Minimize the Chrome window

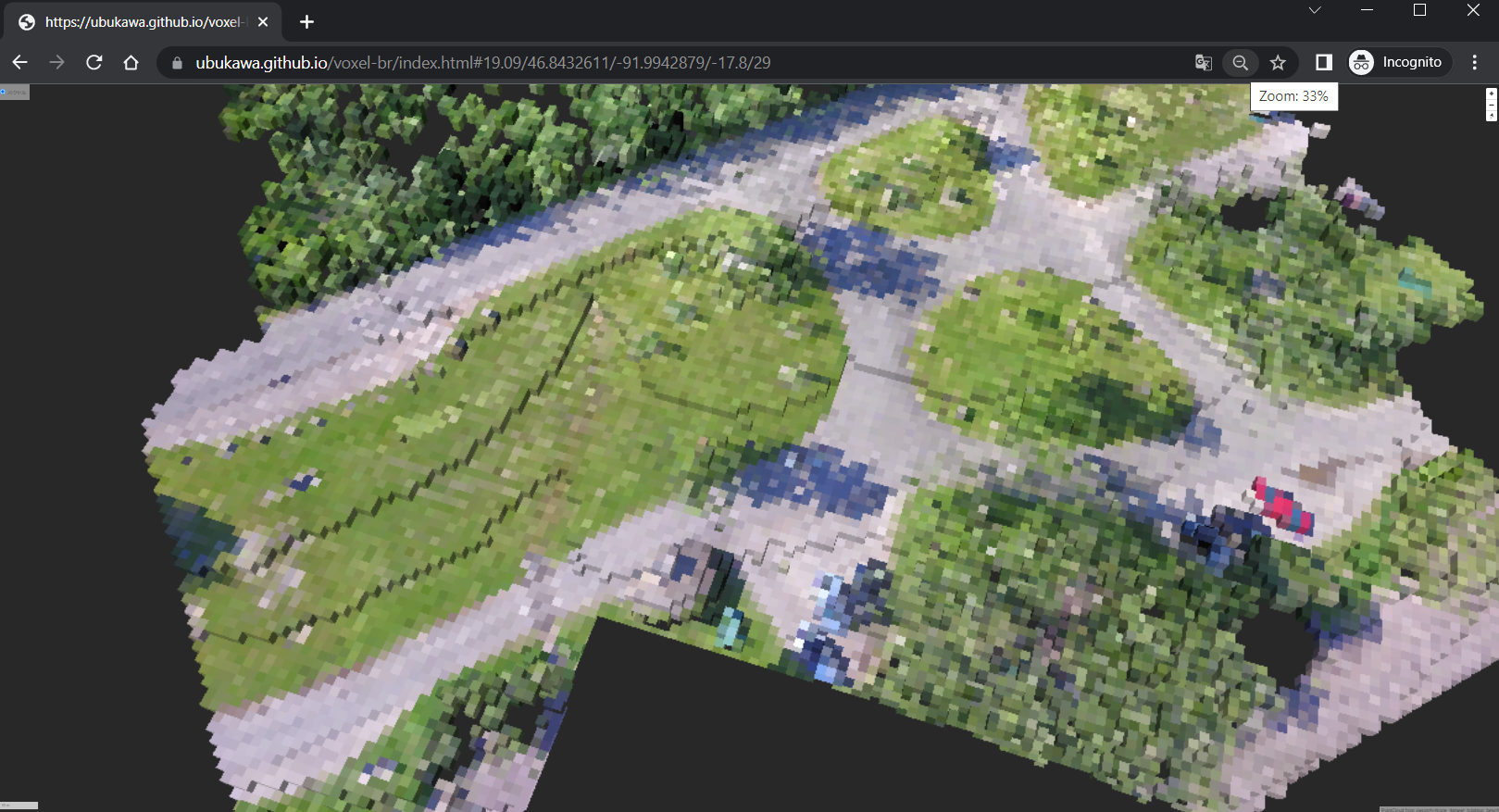coord(1368,10)
